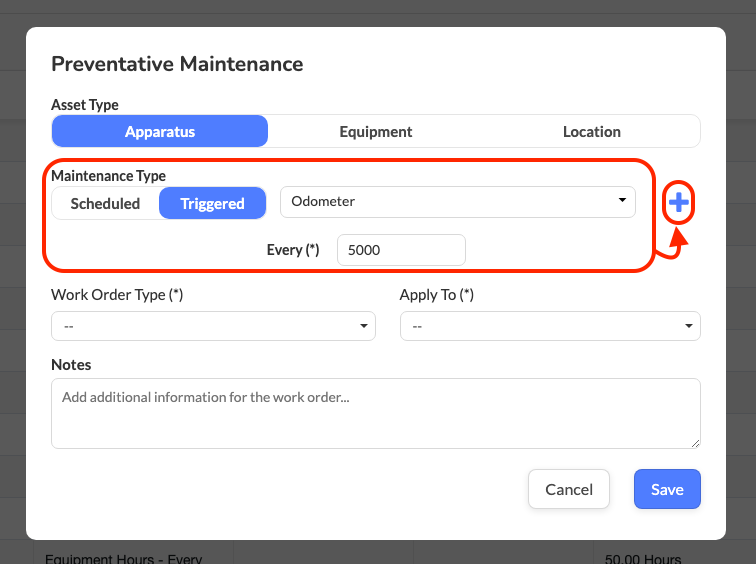
Task: Switch maintenance type to Scheduled
Action: pos(105,204)
